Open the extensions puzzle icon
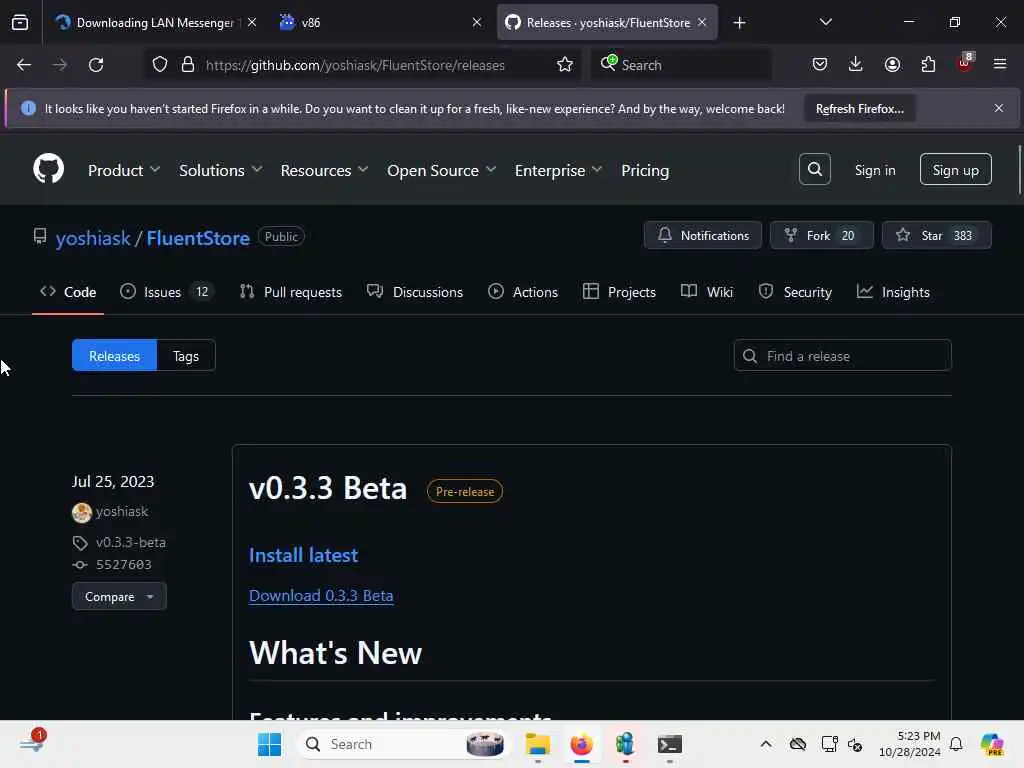This screenshot has height=768, width=1024. pos(928,65)
